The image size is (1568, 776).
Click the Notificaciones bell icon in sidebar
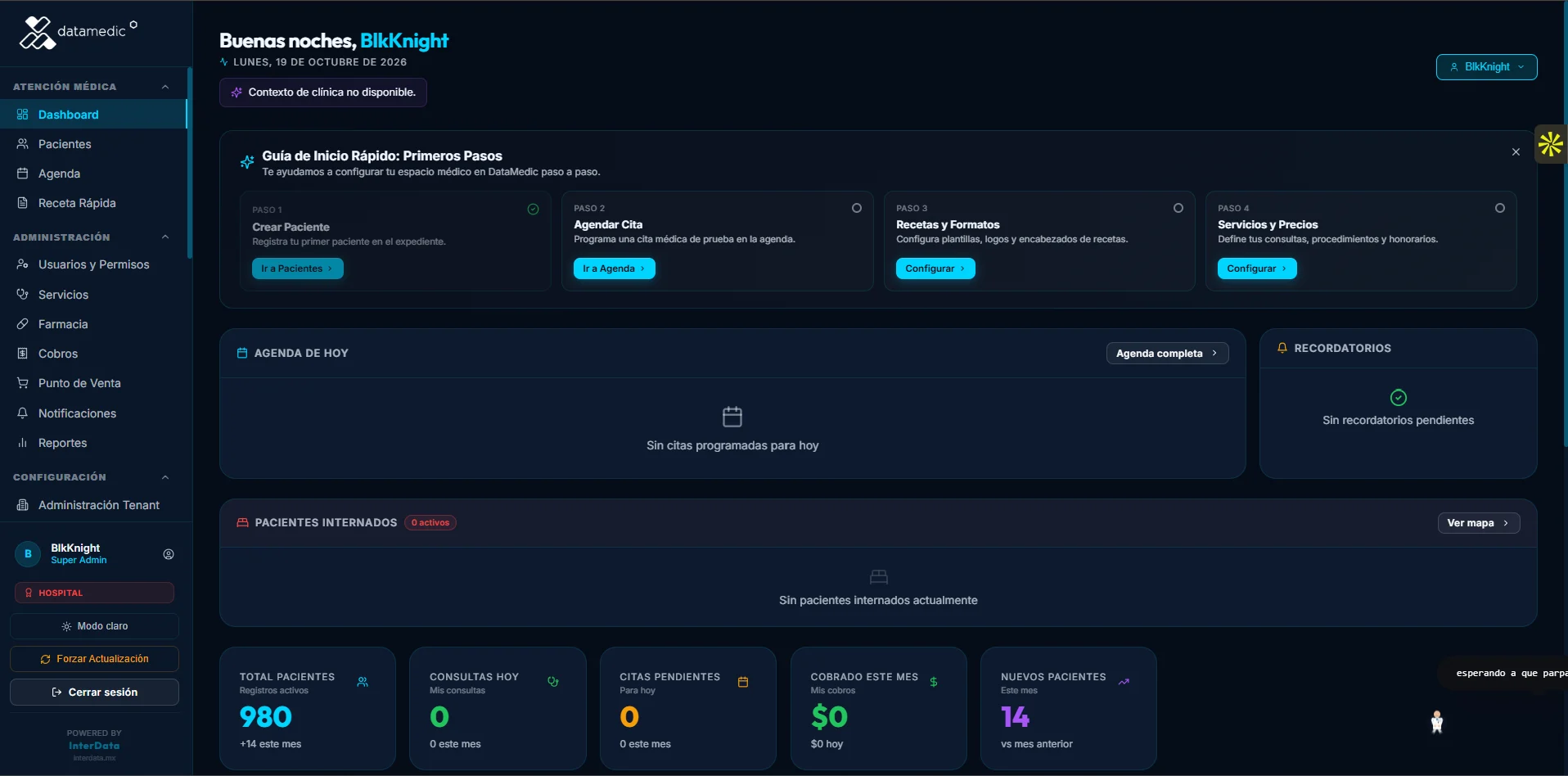(x=22, y=413)
